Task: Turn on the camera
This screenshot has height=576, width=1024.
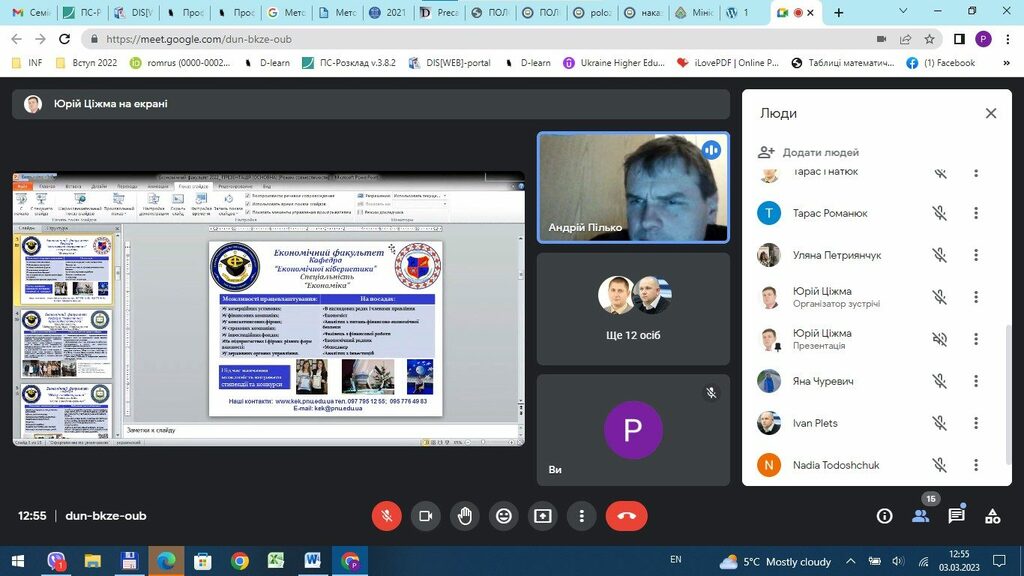Action: (x=425, y=516)
